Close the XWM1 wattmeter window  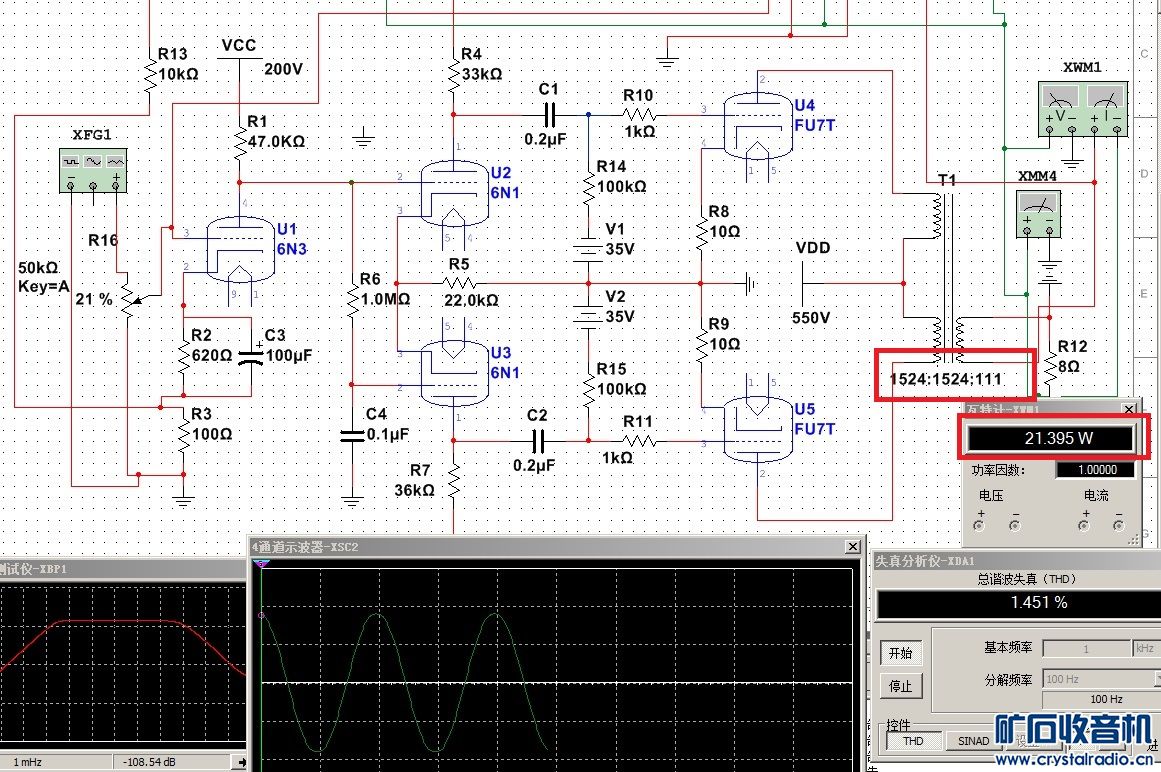pos(1130,409)
